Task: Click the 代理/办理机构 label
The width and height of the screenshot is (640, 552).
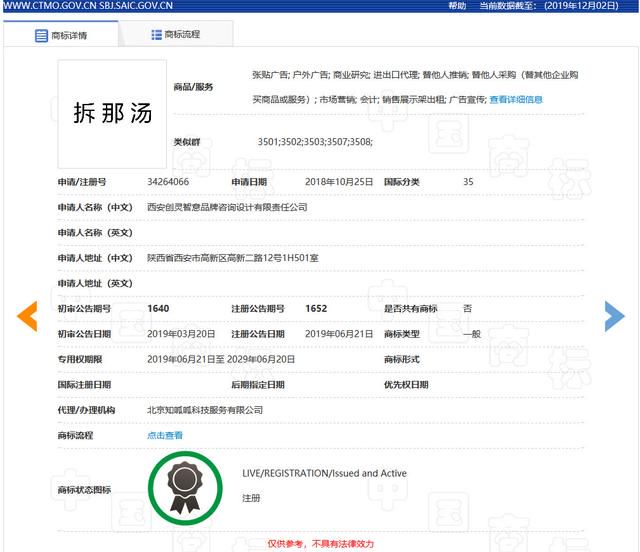Action: tap(86, 410)
